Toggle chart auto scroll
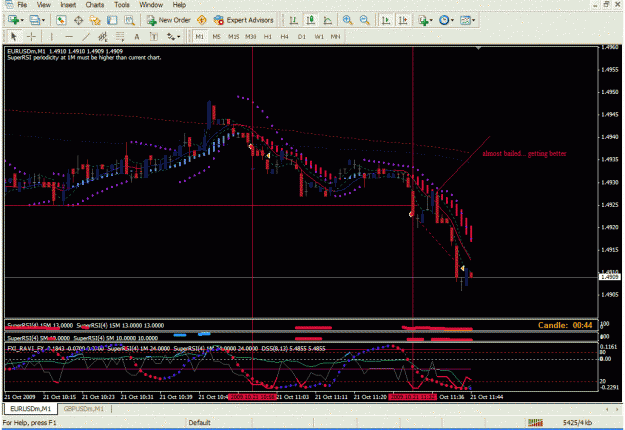Screen dimensions: 625x430 point(386,20)
